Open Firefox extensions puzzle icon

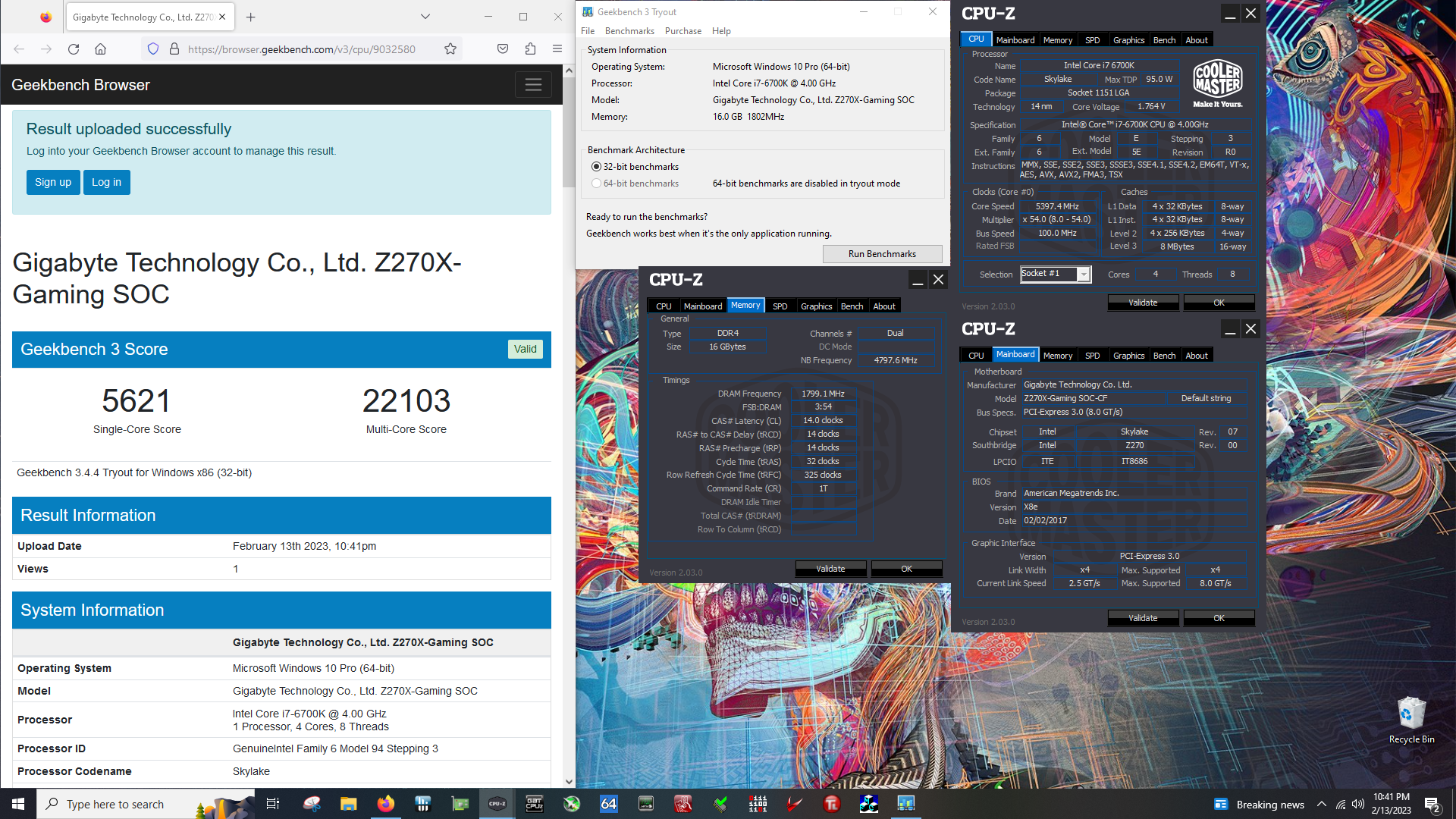(530, 49)
